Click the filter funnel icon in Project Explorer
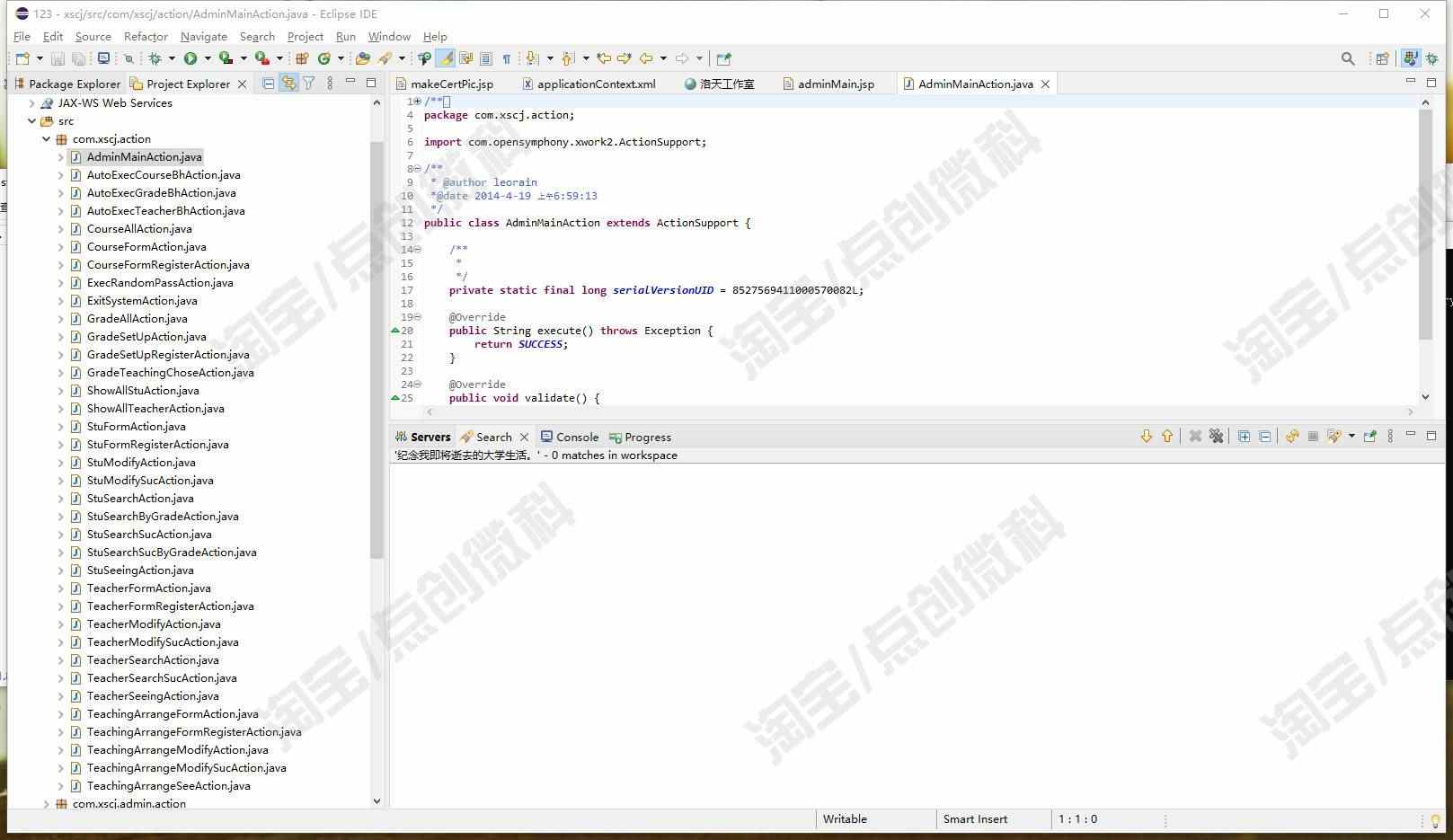Image resolution: width=1453 pixels, height=840 pixels. point(309,84)
